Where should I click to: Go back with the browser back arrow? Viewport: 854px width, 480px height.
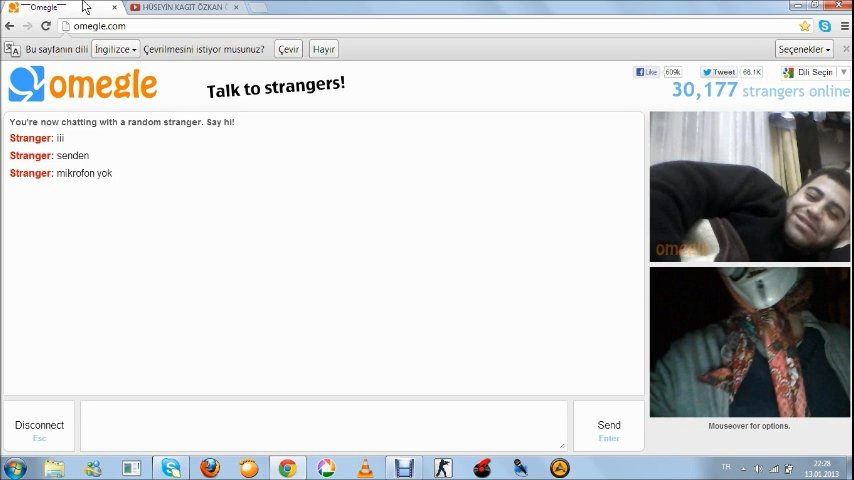click(x=9, y=26)
